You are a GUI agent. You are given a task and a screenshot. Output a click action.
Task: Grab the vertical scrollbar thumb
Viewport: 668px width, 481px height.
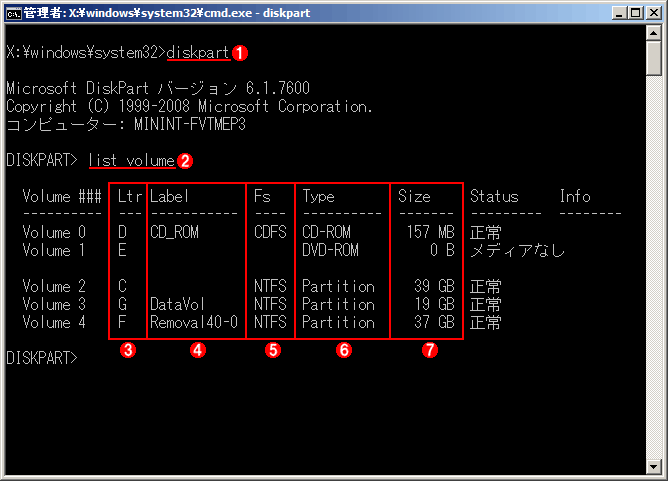click(x=654, y=59)
